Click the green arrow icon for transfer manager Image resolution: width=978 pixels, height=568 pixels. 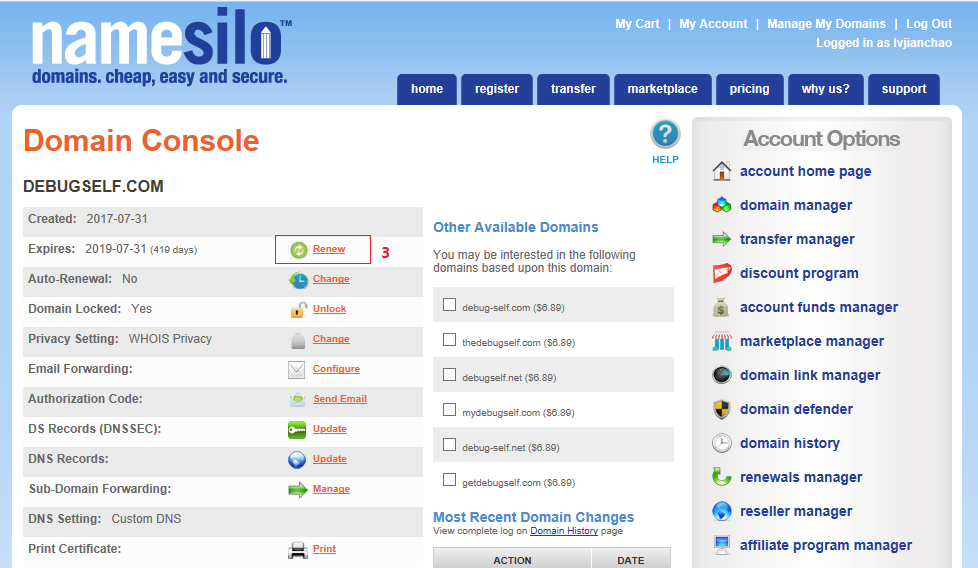point(722,239)
